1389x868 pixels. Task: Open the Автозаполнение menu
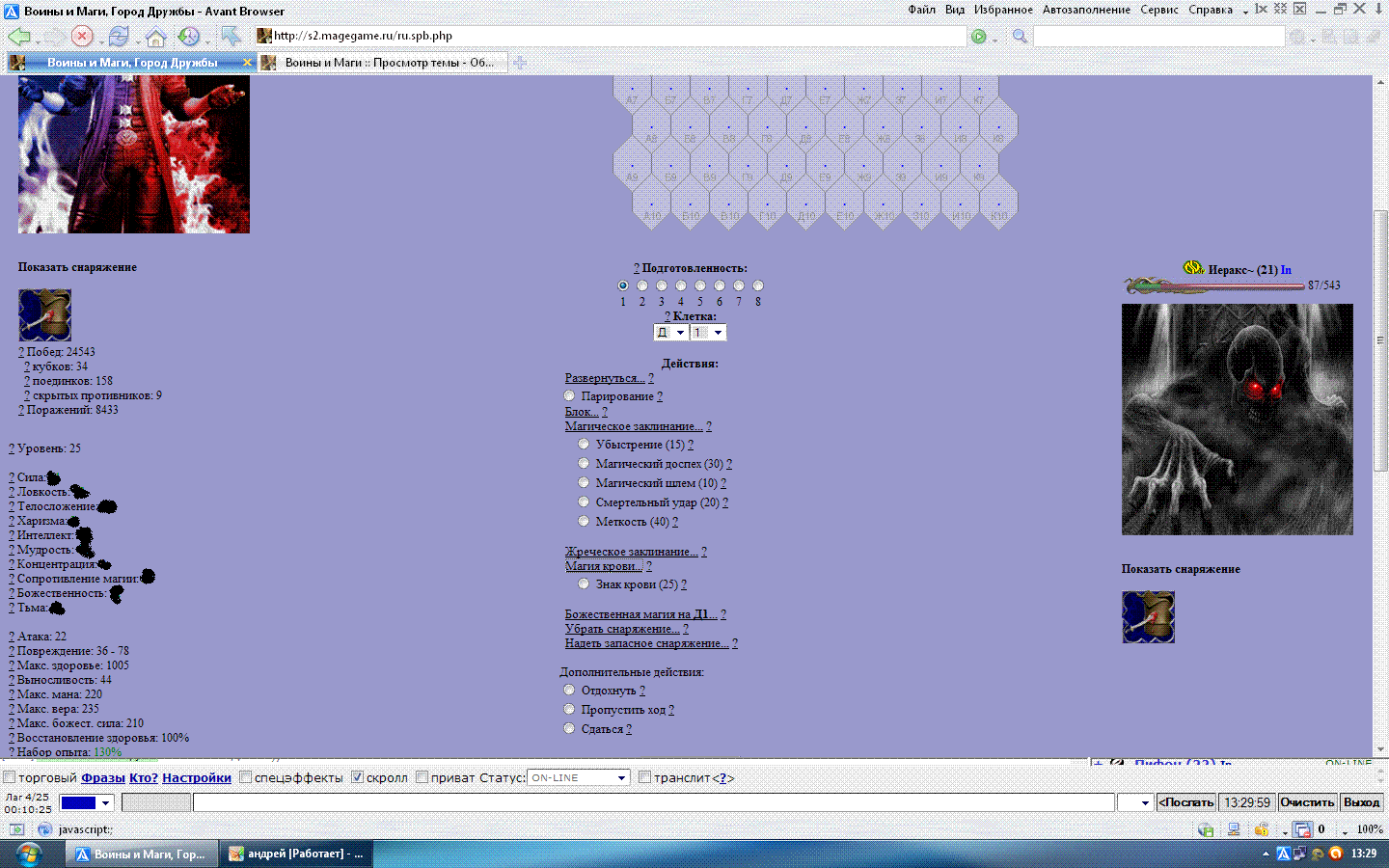tap(1086, 10)
